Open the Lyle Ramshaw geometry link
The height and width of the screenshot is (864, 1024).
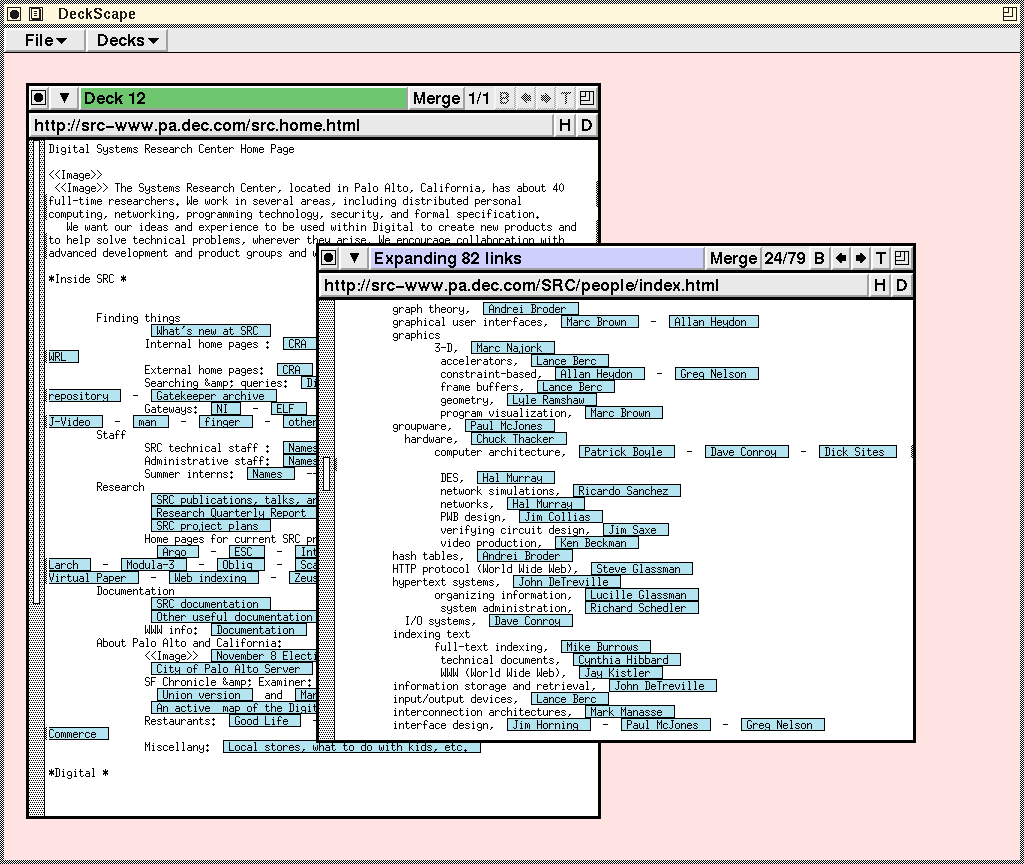pyautogui.click(x=551, y=400)
